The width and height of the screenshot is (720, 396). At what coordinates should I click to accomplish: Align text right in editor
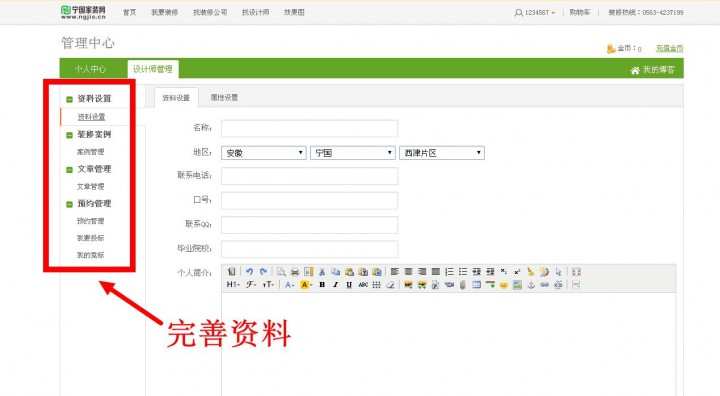pos(422,272)
